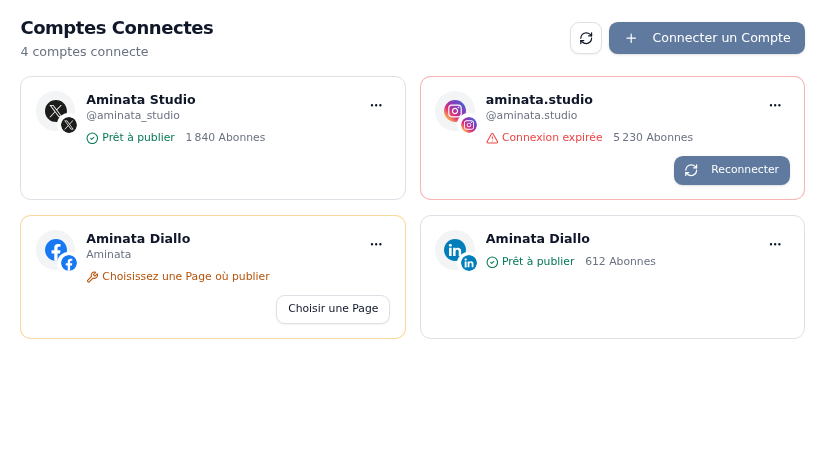824x463 pixels.
Task: Click the Facebook avatar for Aminata Diallo
Action: [56, 250]
